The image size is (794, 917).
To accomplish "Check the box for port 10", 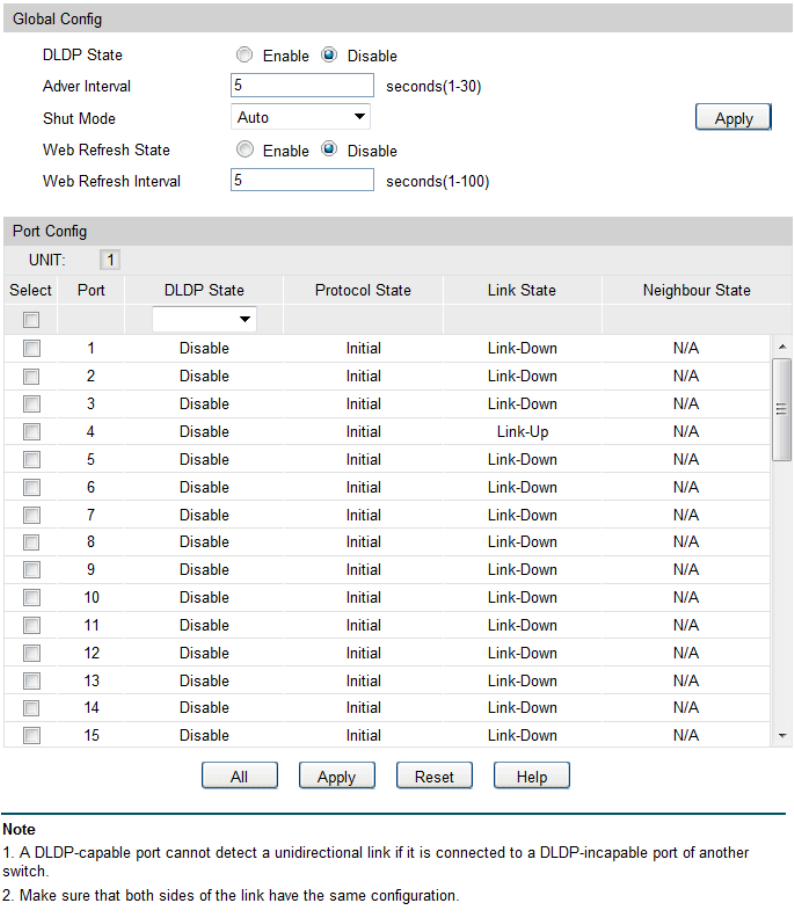I will (31, 598).
